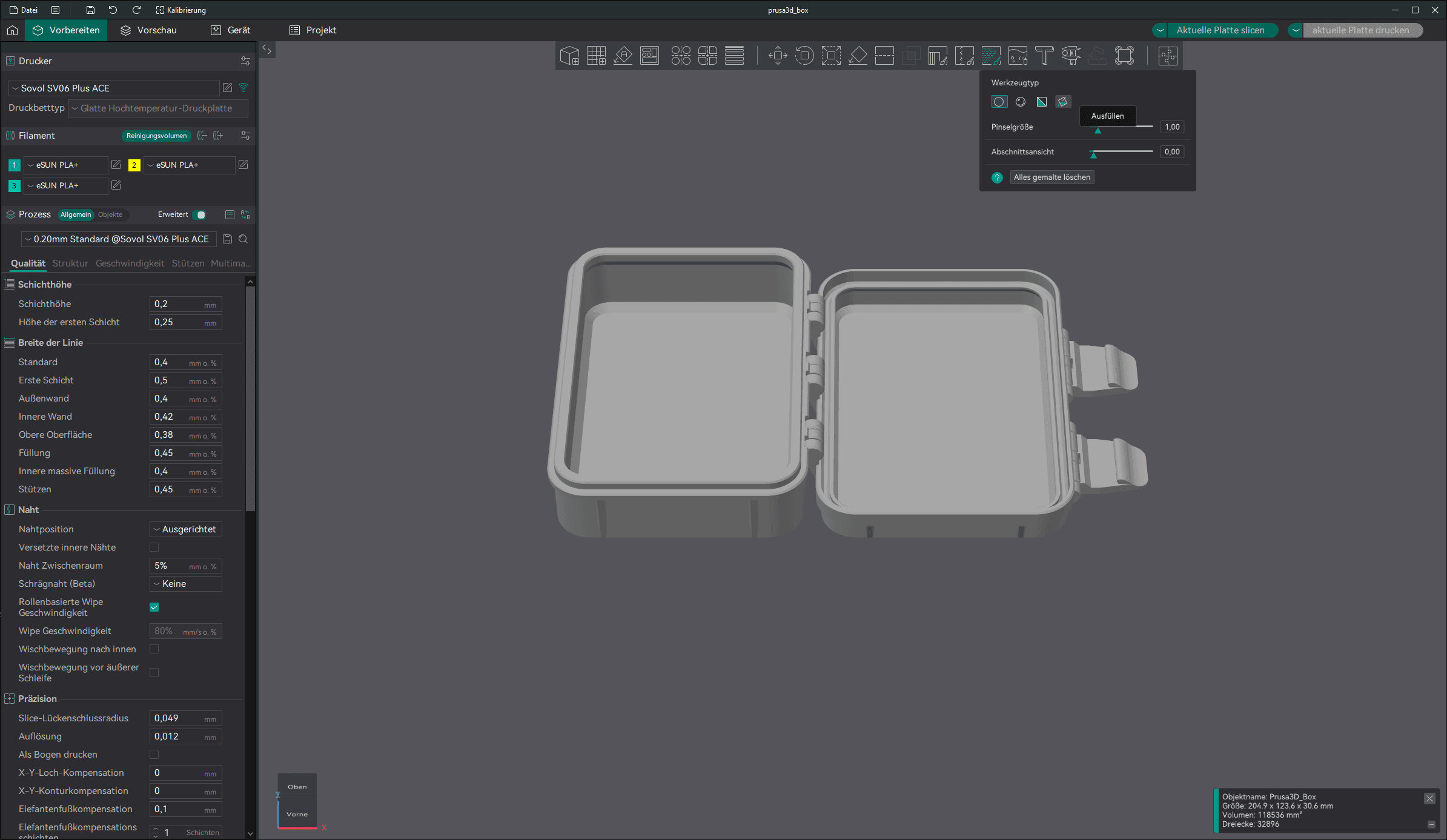This screenshot has height=840, width=1447.
Task: Click Aktuelle Platte slicen button
Action: [x=1220, y=30]
